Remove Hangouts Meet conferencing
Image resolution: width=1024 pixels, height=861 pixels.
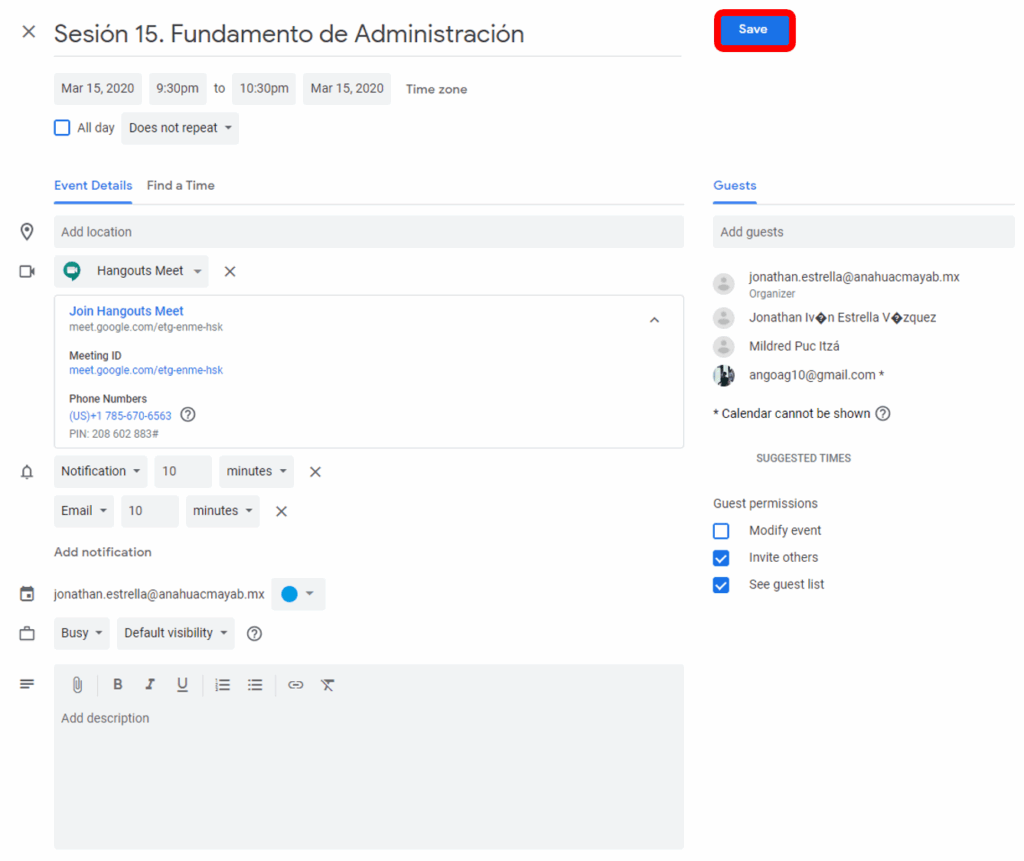tap(230, 271)
